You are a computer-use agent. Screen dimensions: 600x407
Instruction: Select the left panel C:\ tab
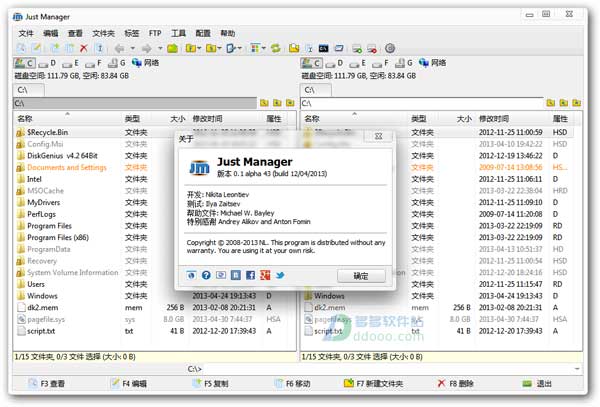pos(28,90)
